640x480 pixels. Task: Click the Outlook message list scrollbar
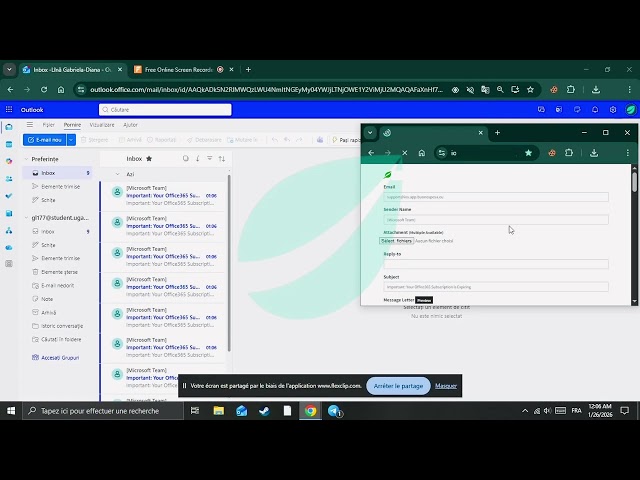[229, 263]
